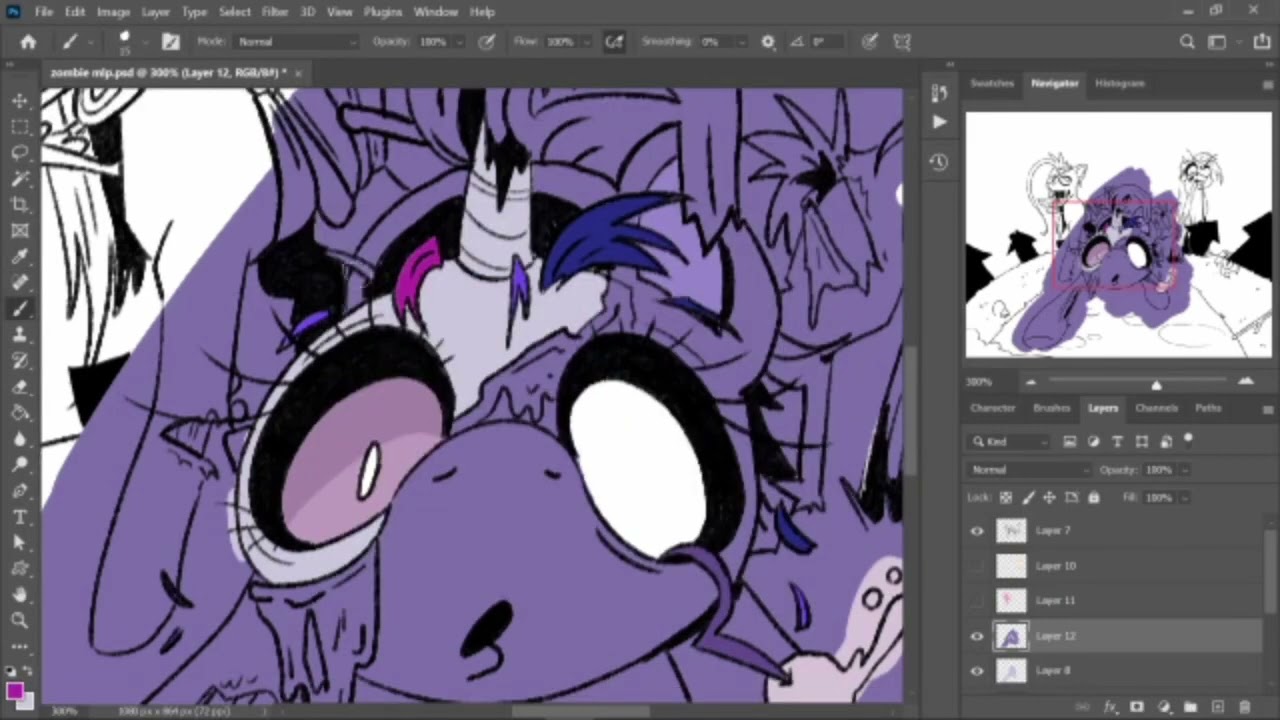Screen dimensions: 1280x720
Task: Select the Clone Stamp tool
Action: click(20, 334)
